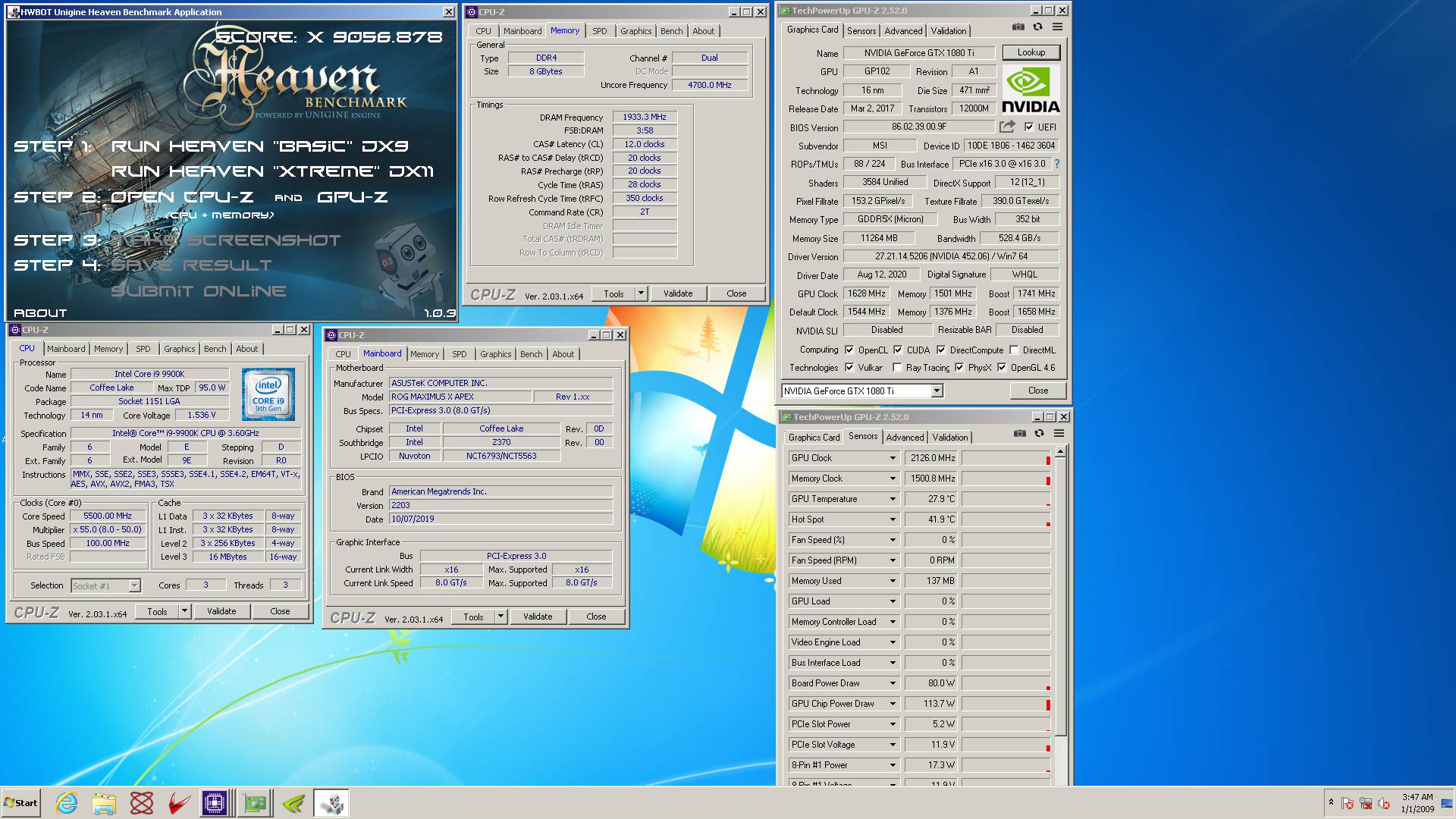Toggle the DirectML checkbox
1456x819 pixels.
click(x=1014, y=350)
